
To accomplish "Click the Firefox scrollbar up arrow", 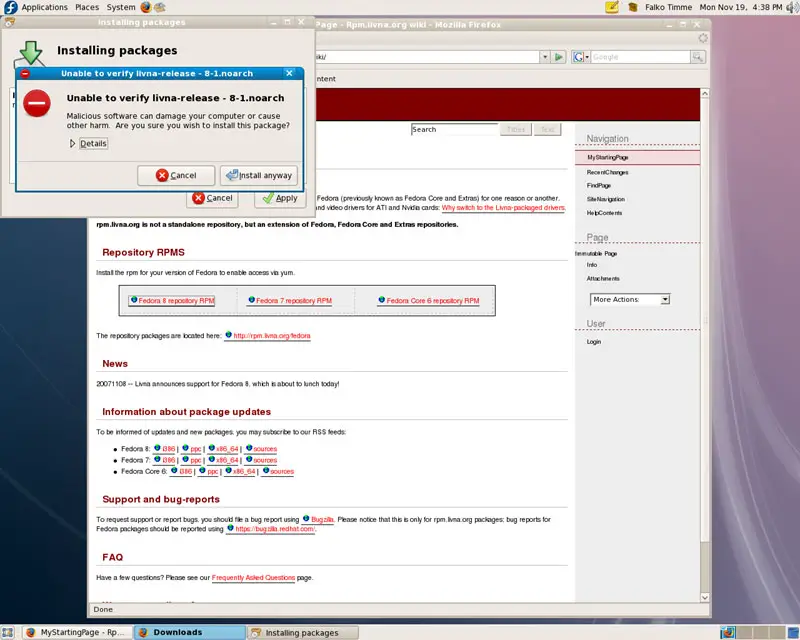I will tap(705, 93).
